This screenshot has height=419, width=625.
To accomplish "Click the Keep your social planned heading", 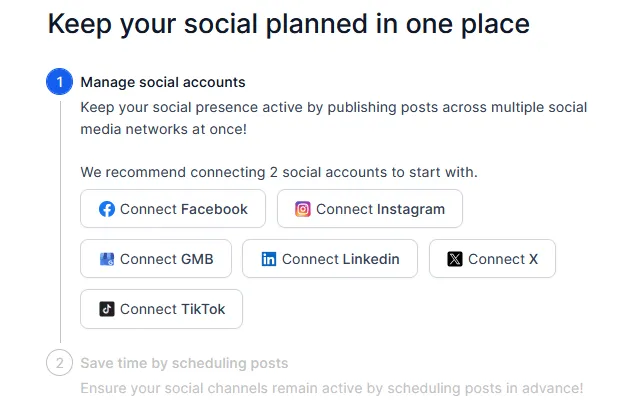I will point(289,24).
